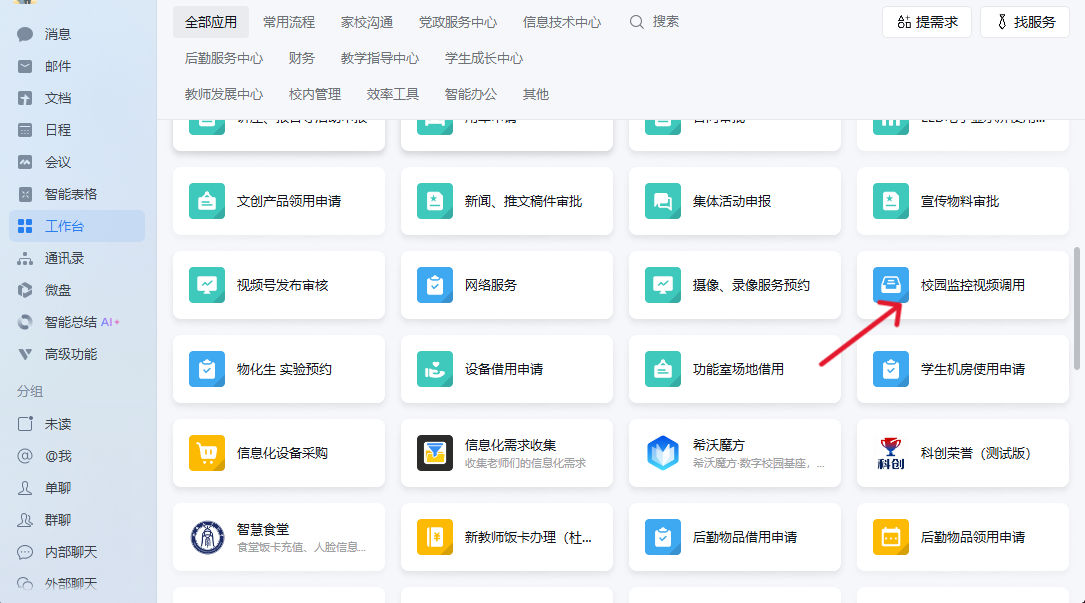Screen dimensions: 1085x603
Task: Open the 设备借用申请 app icon
Action: [435, 369]
